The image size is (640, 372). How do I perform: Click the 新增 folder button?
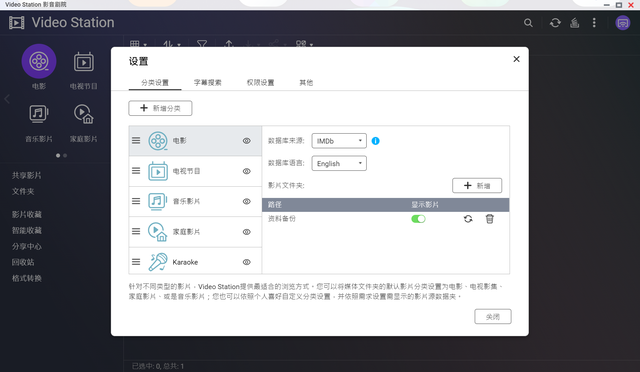click(477, 185)
